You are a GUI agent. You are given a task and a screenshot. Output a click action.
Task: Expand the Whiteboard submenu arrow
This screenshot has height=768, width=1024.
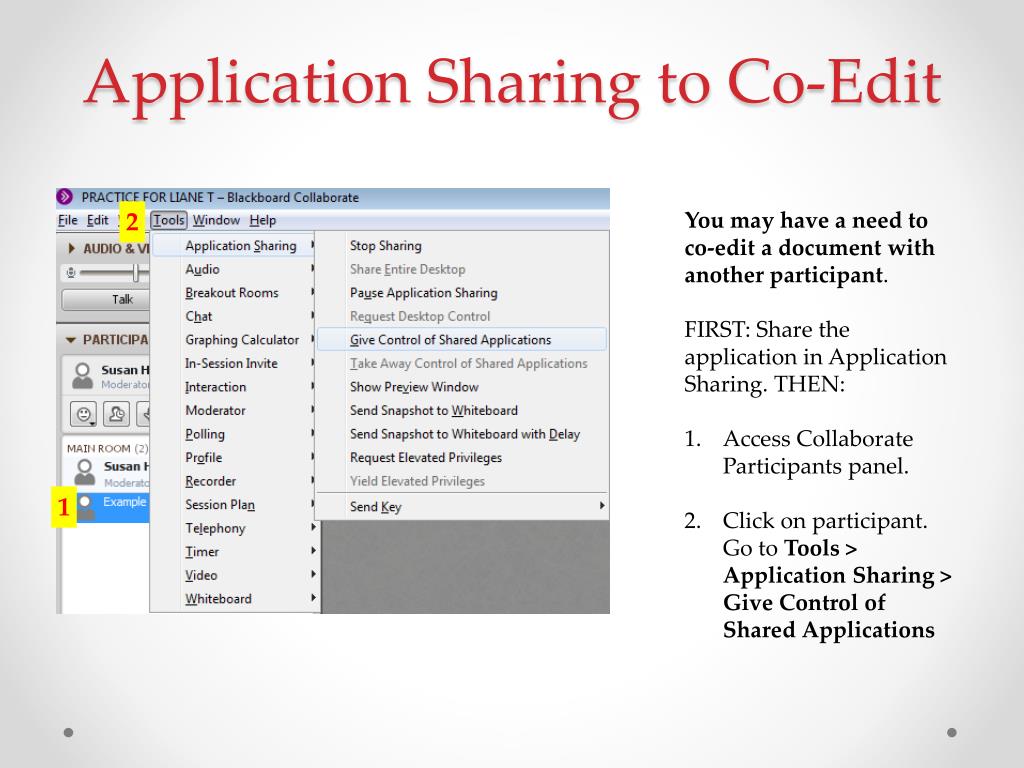pyautogui.click(x=313, y=598)
